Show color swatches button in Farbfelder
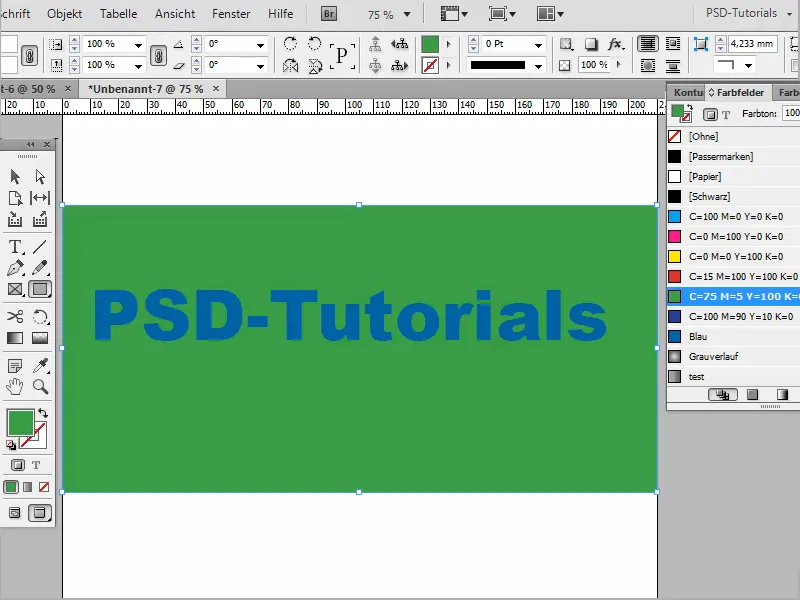The height and width of the screenshot is (600, 800). click(752, 394)
